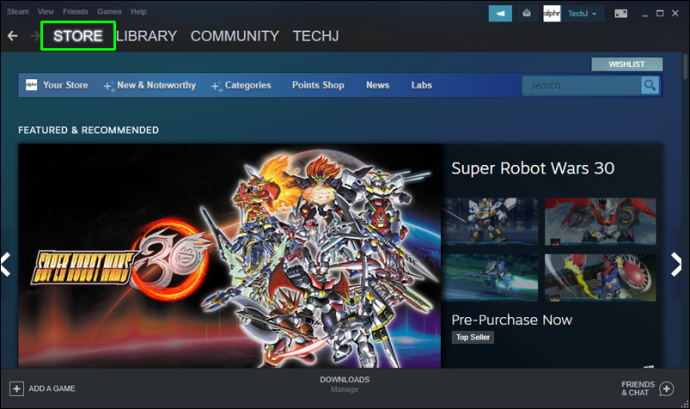This screenshot has height=409, width=690.
Task: Open the announcements megaphone icon
Action: 500,14
